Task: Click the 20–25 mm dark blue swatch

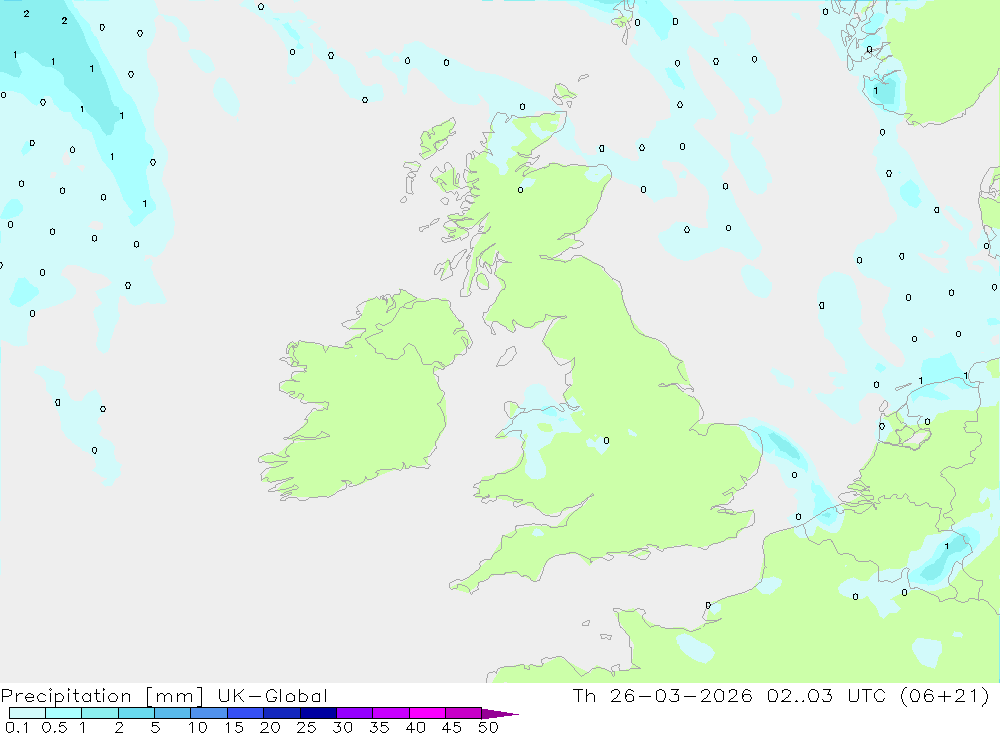Action: click(x=281, y=713)
